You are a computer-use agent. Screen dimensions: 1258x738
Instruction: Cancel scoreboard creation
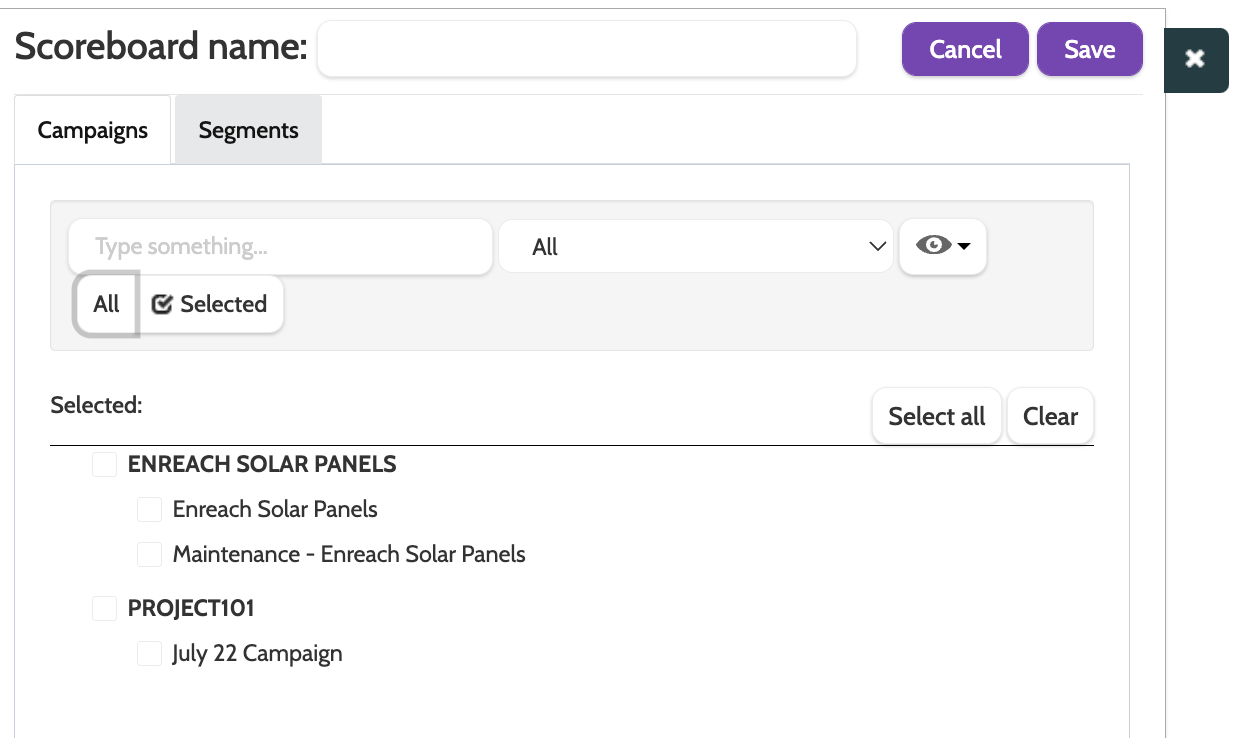click(x=965, y=50)
